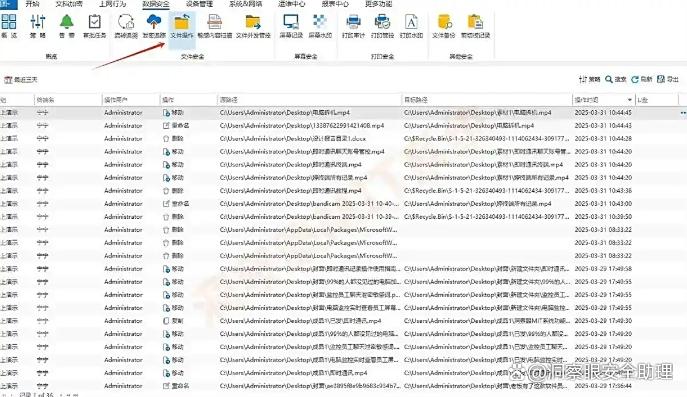Open the three-dot menu on first row
The image size is (687, 397).
click(x=683, y=113)
